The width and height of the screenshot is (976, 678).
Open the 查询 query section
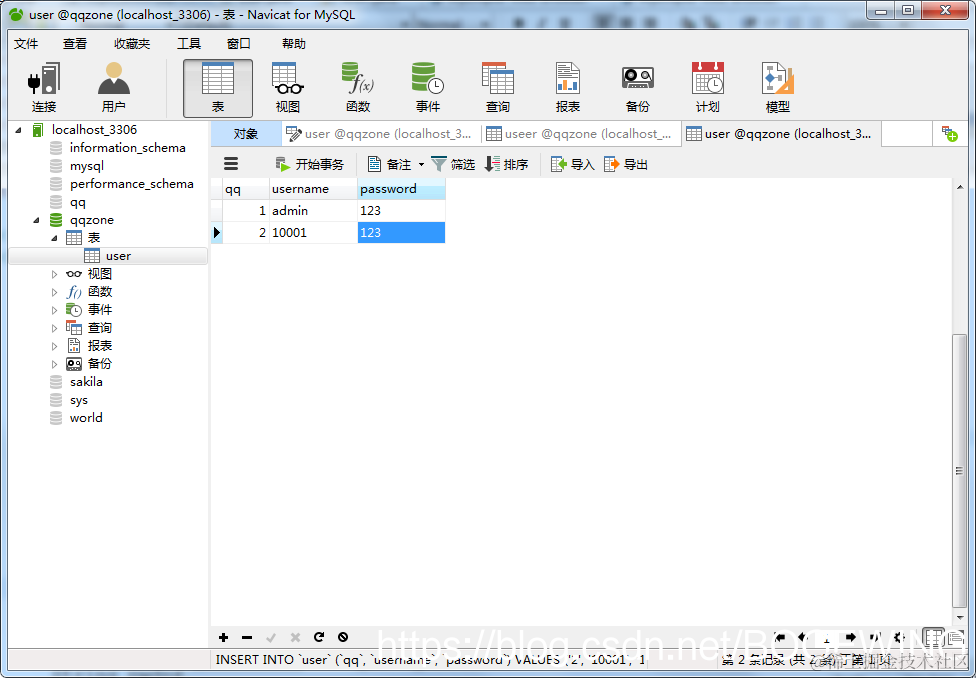pos(497,88)
